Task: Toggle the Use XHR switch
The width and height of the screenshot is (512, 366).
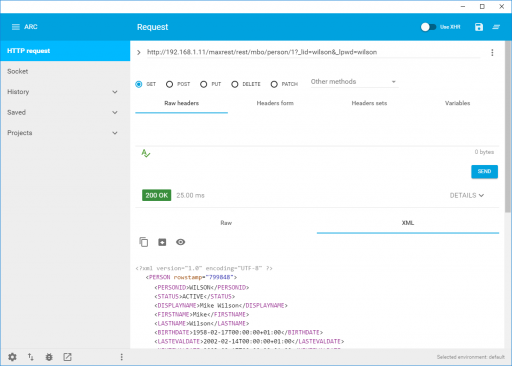Action: [428, 27]
